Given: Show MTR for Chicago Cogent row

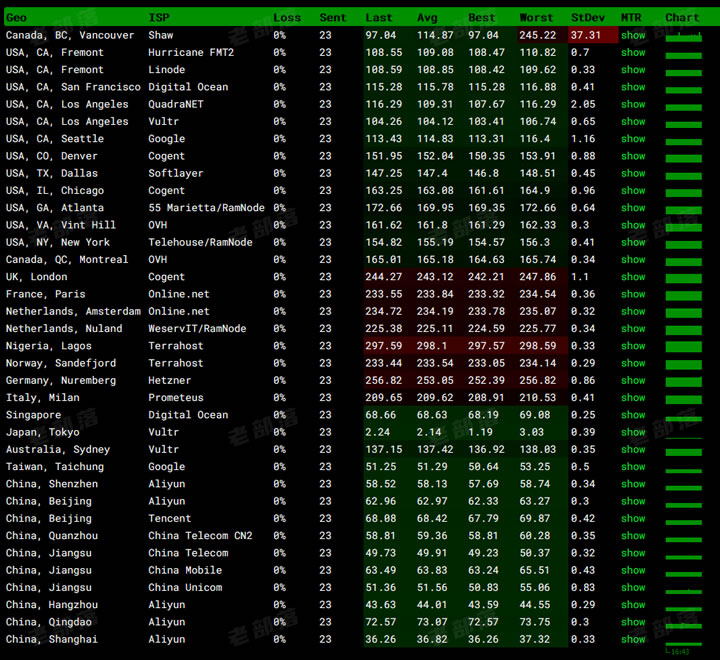Looking at the screenshot, I should coord(633,191).
